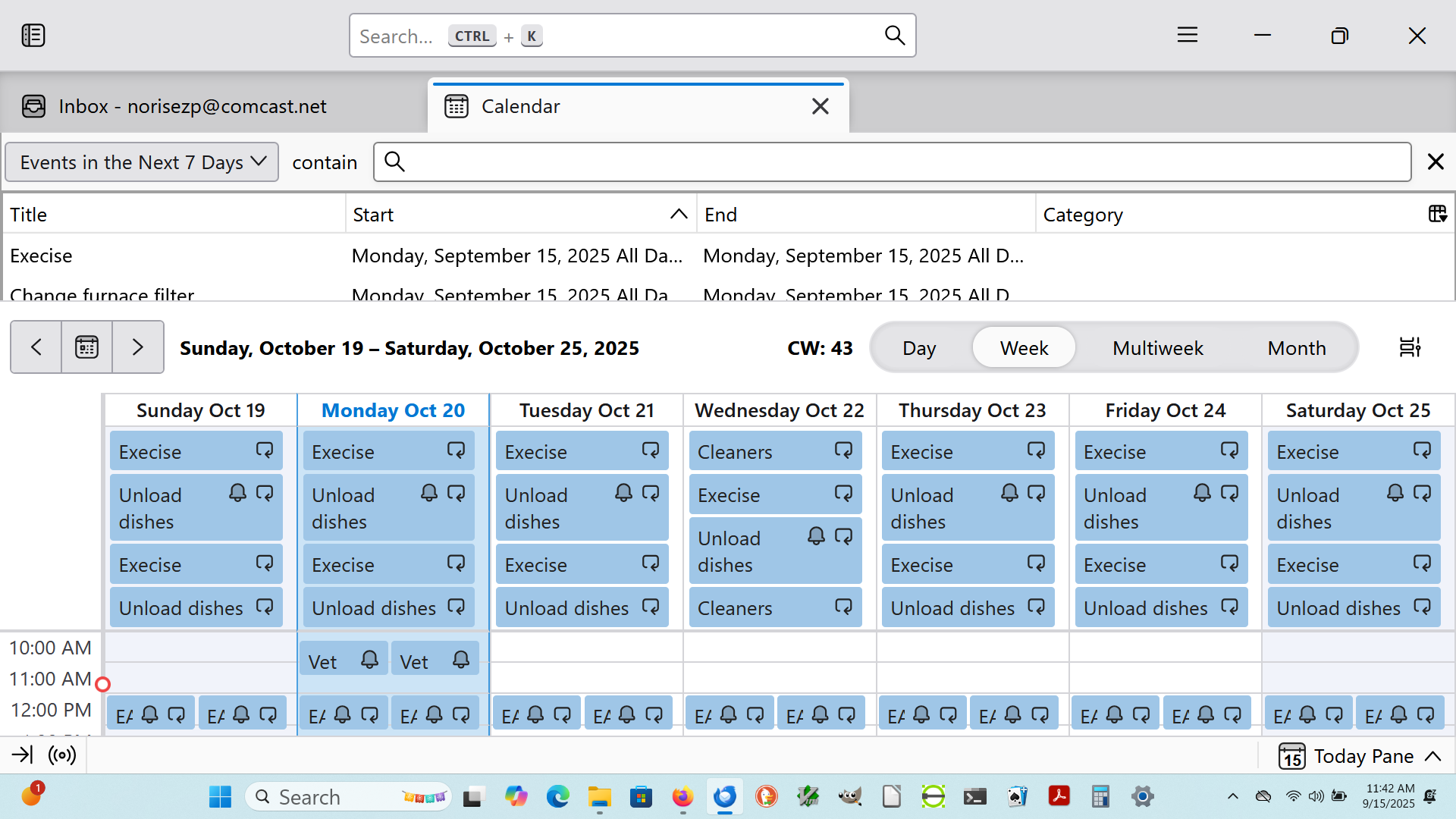The height and width of the screenshot is (819, 1456).
Task: Open the Thunderbird hamburger app menu
Action: tap(1187, 36)
